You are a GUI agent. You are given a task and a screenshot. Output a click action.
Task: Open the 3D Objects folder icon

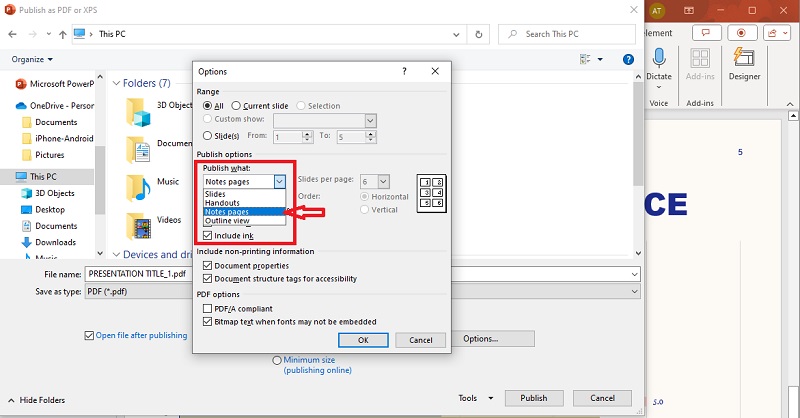138,112
